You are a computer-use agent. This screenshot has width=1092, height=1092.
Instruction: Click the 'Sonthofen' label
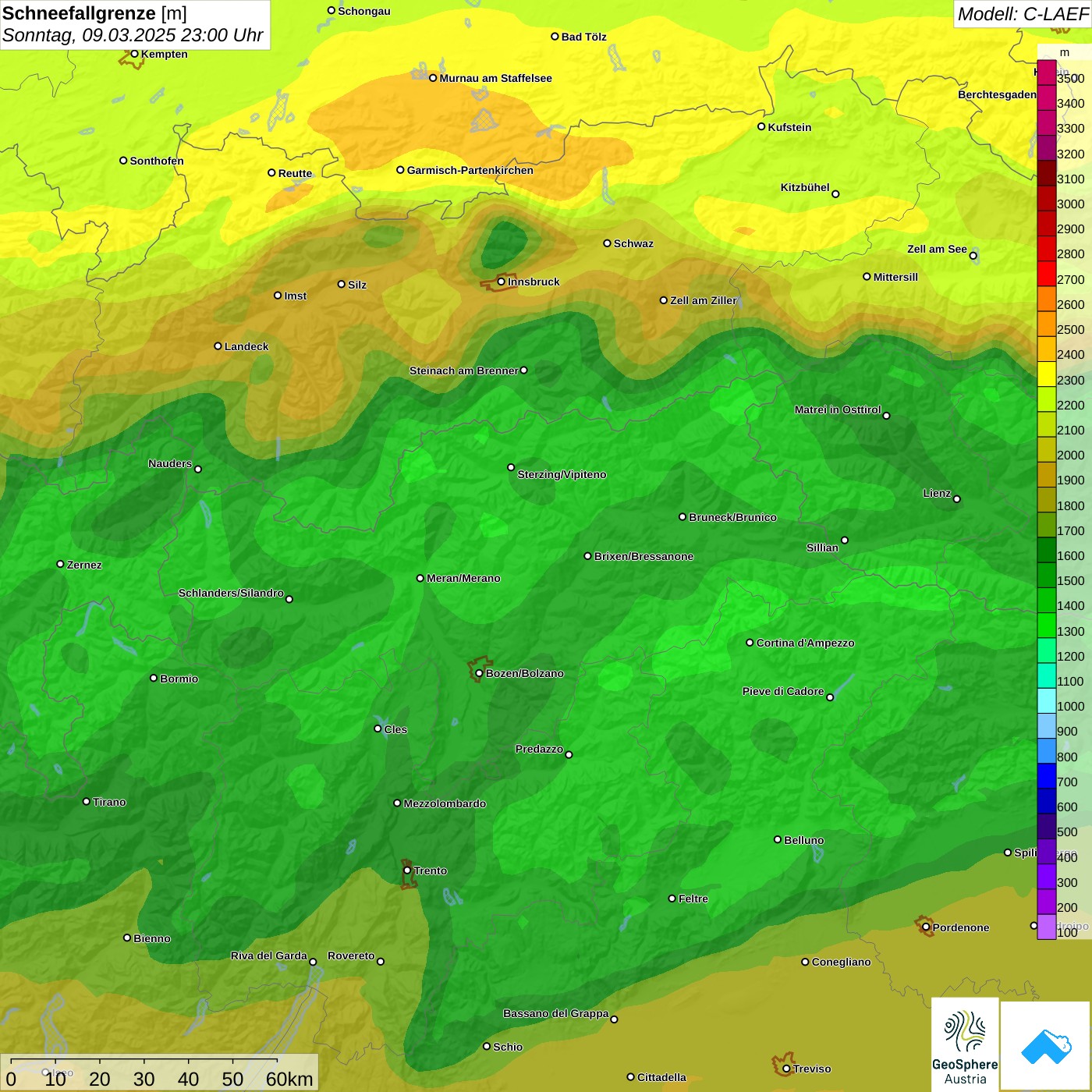coord(157,161)
